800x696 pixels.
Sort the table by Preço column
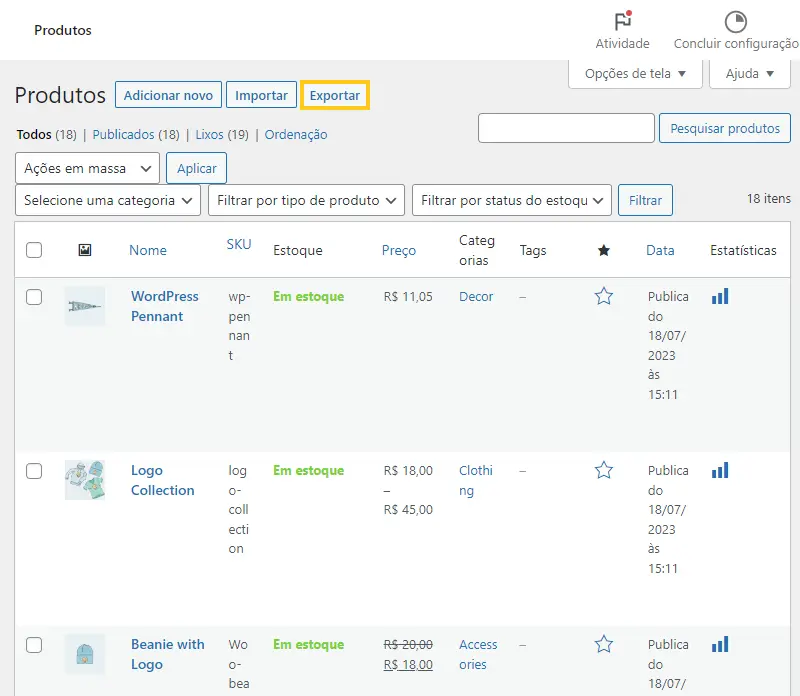pyautogui.click(x=399, y=250)
